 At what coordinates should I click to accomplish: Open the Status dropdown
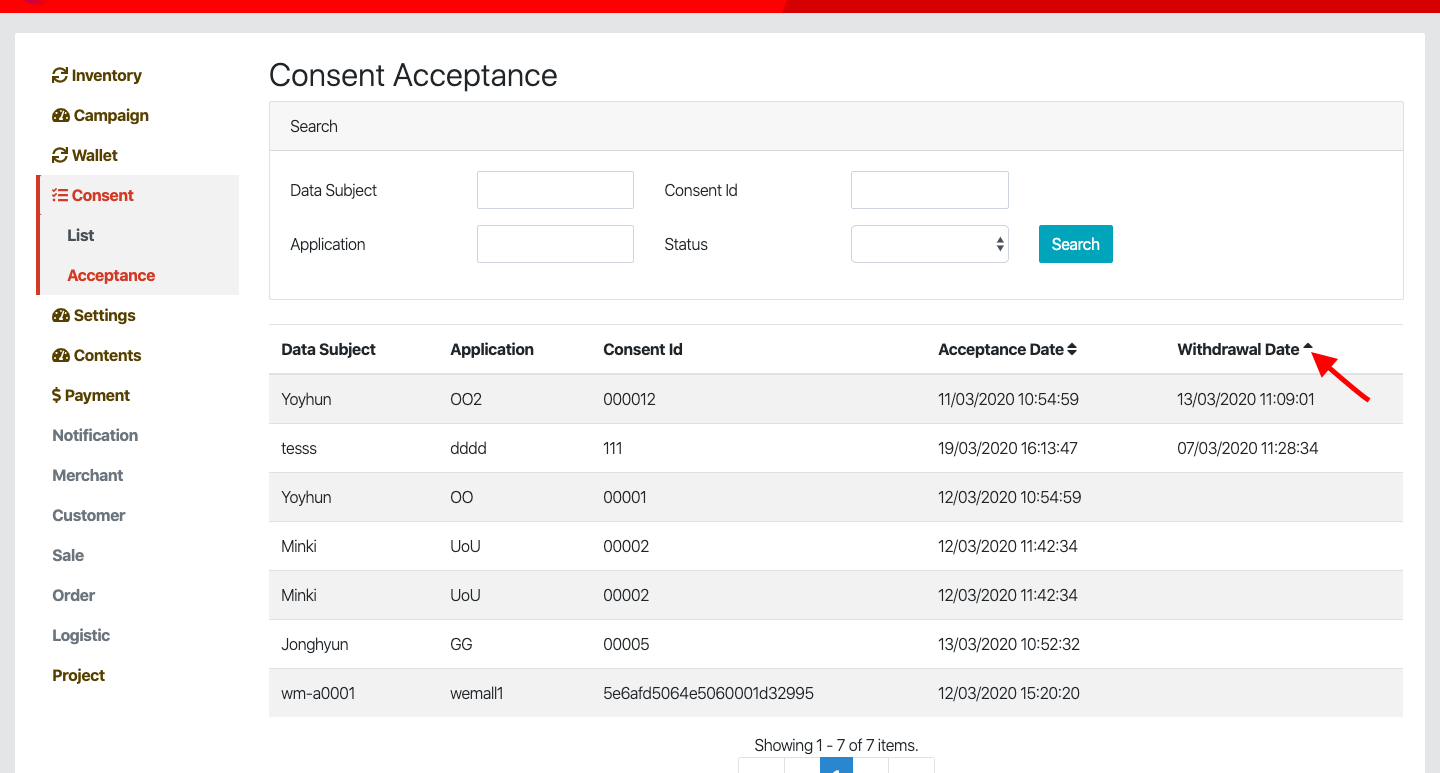929,244
